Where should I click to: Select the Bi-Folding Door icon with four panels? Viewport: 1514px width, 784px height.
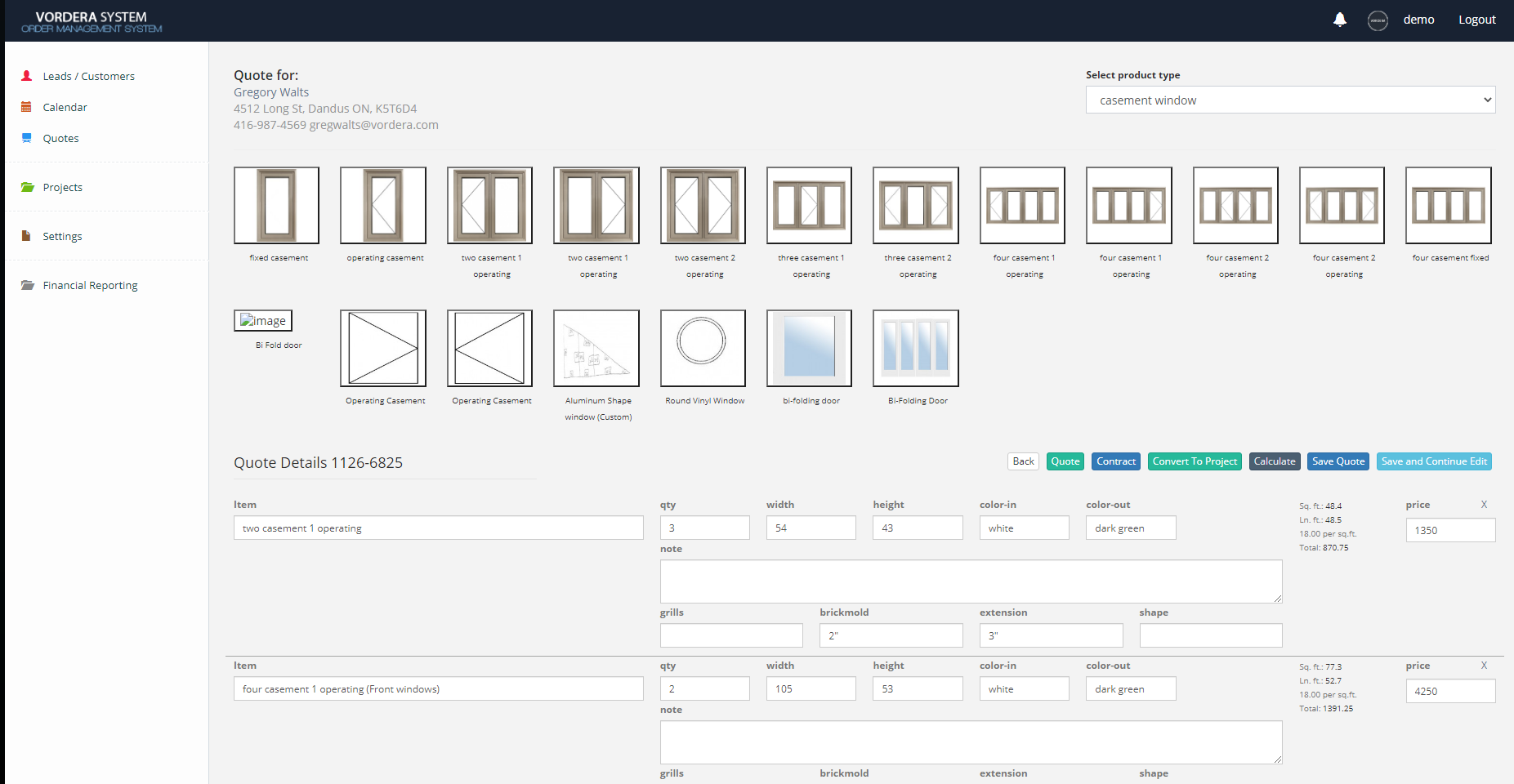coord(915,348)
